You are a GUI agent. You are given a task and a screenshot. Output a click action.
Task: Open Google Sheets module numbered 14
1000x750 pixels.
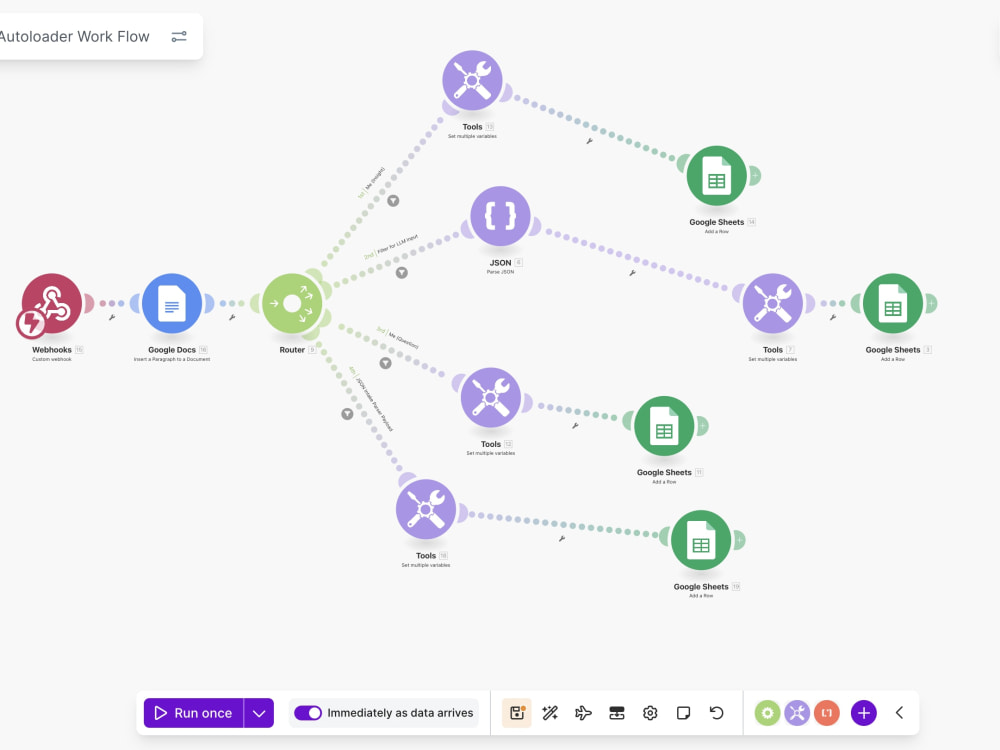[x=717, y=175]
